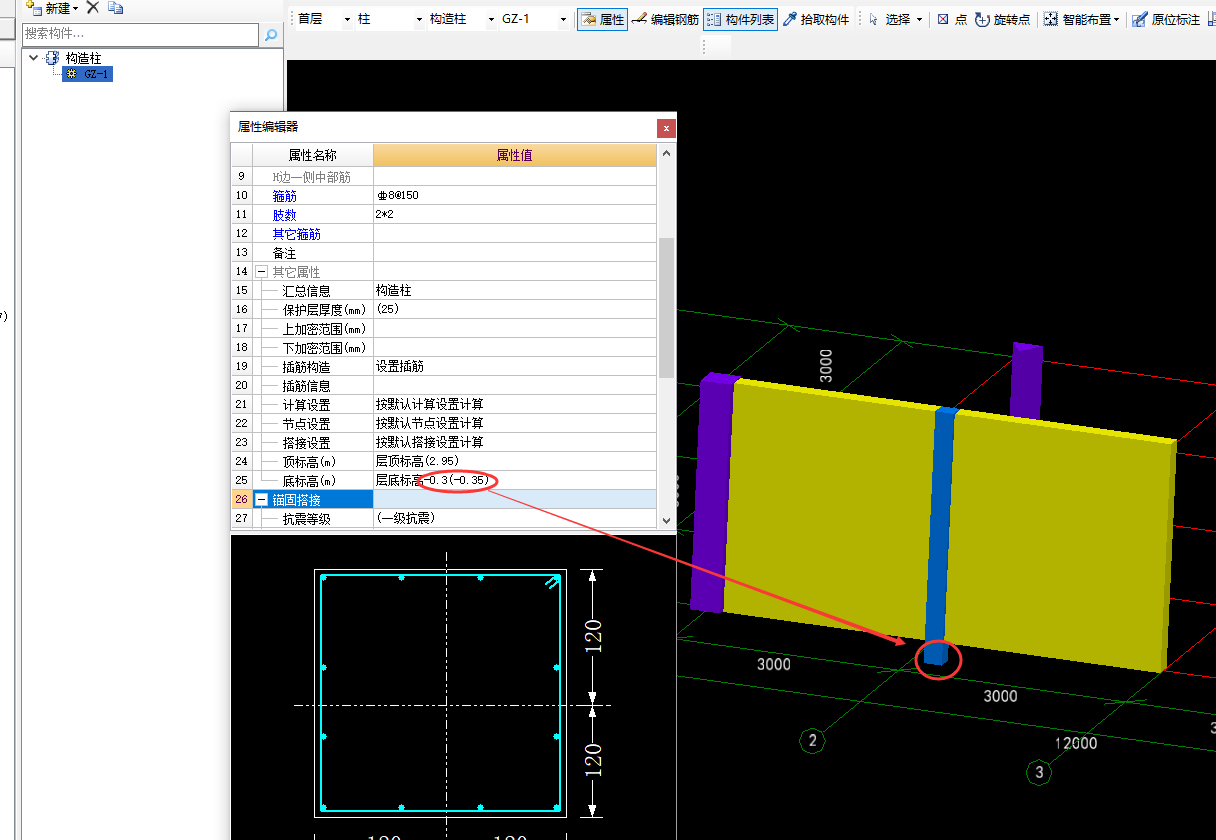Click 层顶标高(2.95) top elevation value
1216x840 pixels.
pyautogui.click(x=515, y=462)
